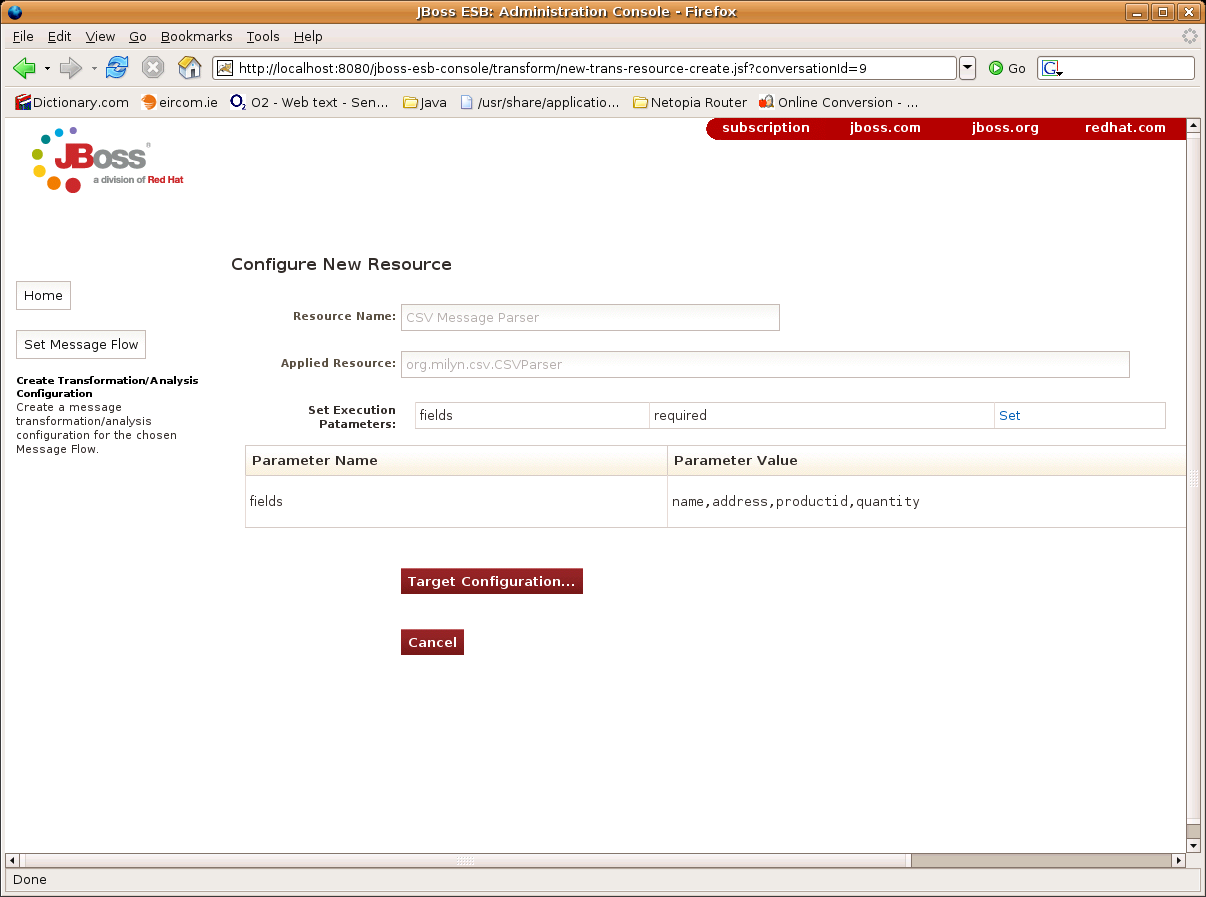1206x897 pixels.
Task: Open the Tools menu
Action: tap(263, 36)
